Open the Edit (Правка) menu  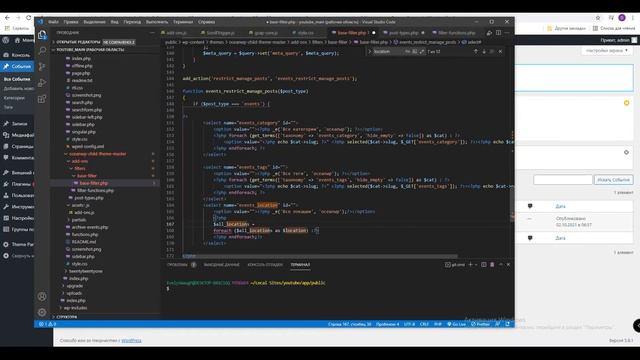pyautogui.click(x=71, y=22)
